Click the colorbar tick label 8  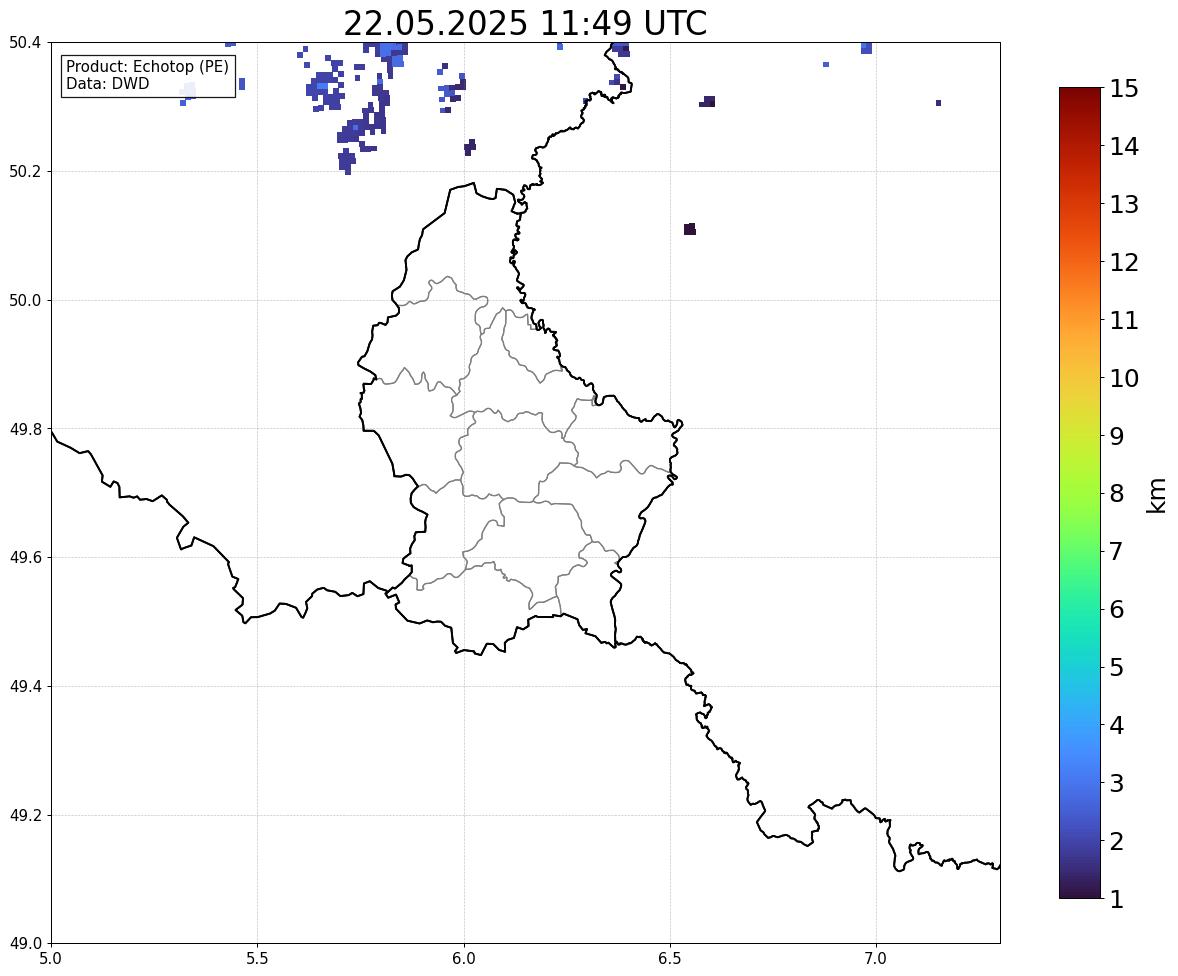tap(1117, 494)
